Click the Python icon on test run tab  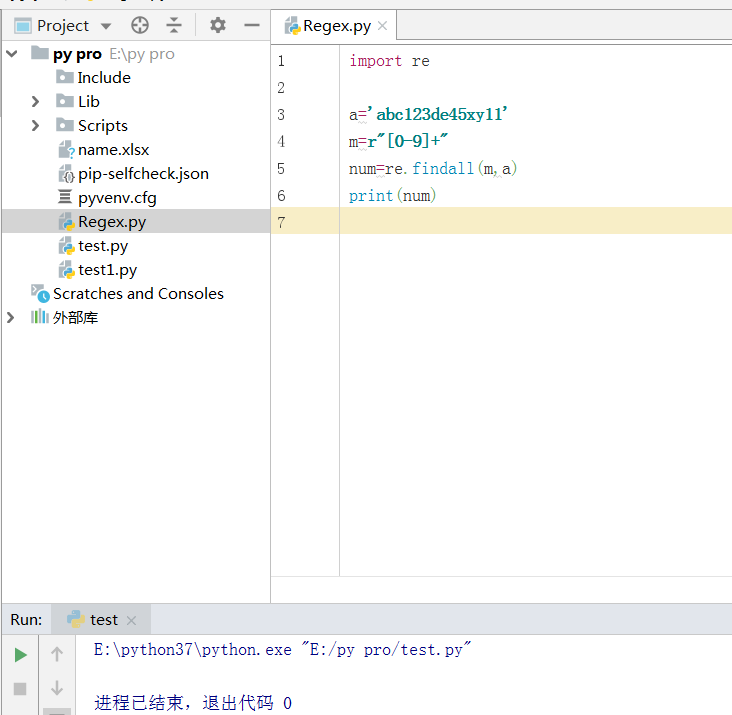coord(76,619)
